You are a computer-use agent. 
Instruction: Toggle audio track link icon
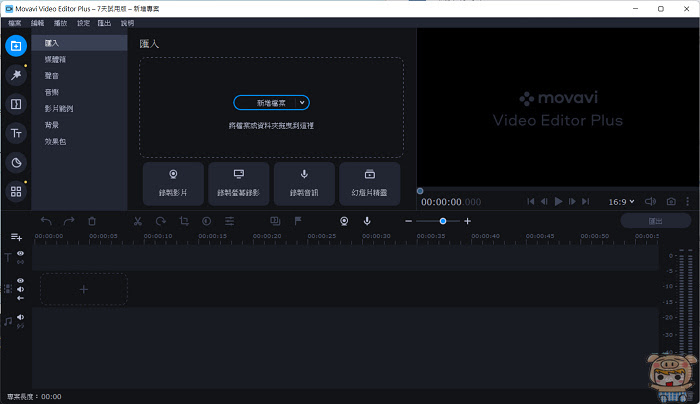pyautogui.click(x=21, y=326)
